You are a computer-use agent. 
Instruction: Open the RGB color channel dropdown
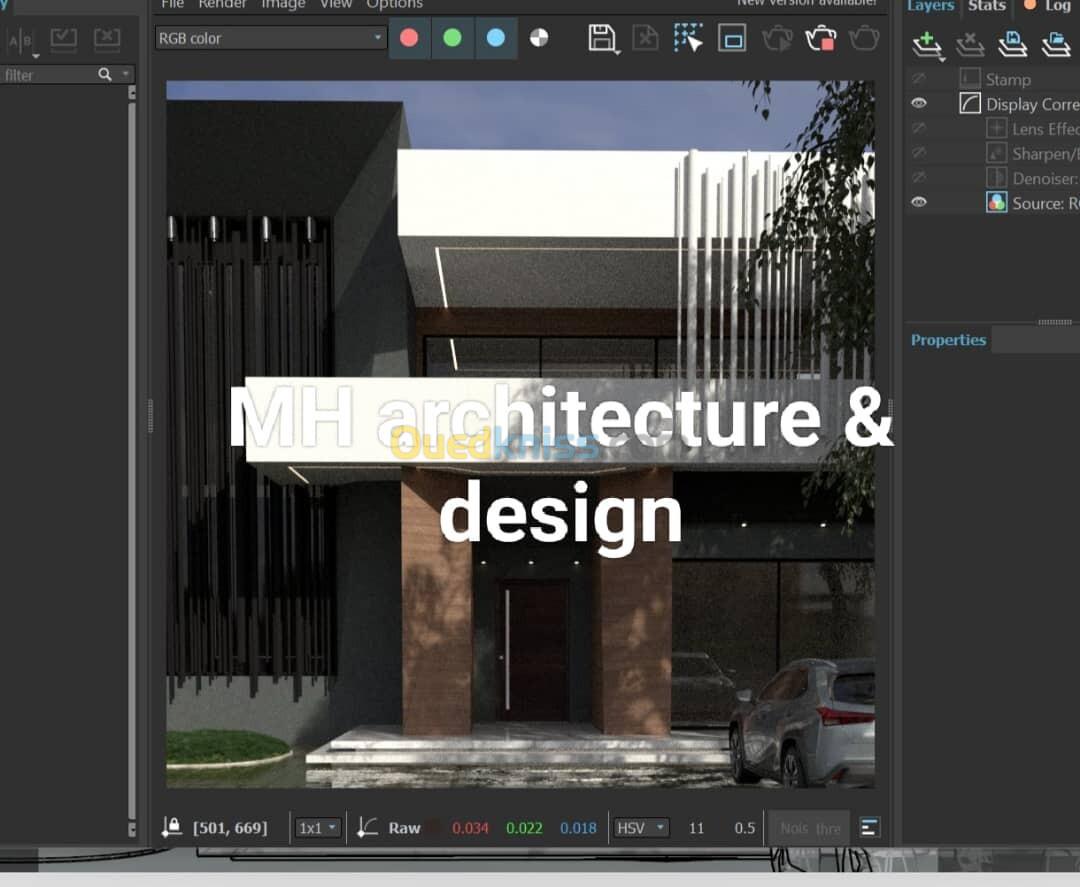(271, 38)
